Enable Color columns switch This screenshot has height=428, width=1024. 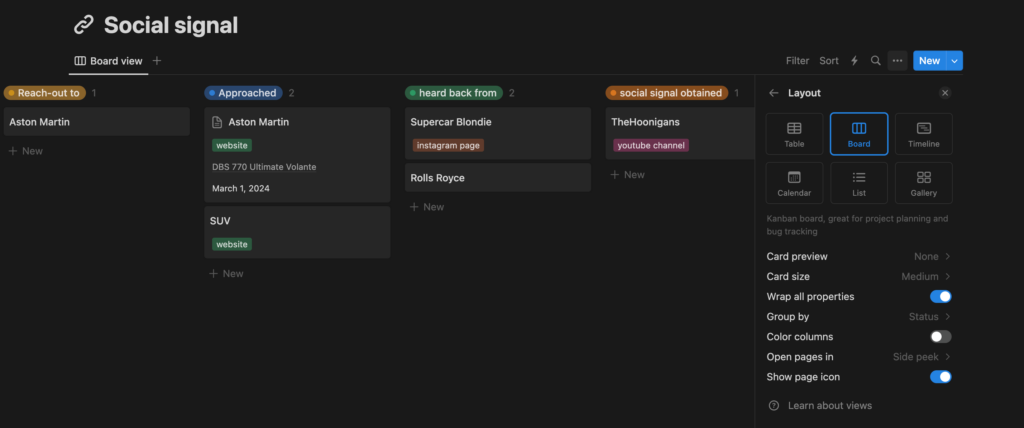940,337
